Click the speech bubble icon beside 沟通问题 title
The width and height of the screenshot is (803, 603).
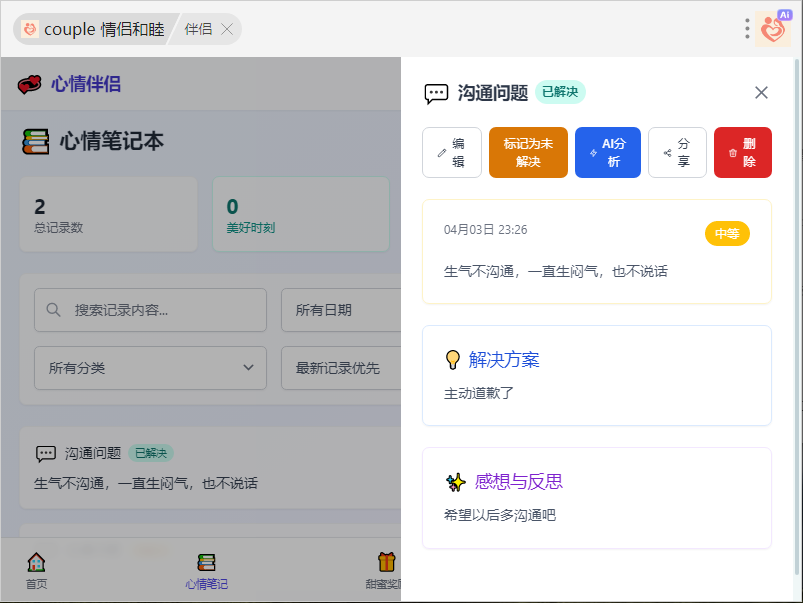click(x=436, y=94)
